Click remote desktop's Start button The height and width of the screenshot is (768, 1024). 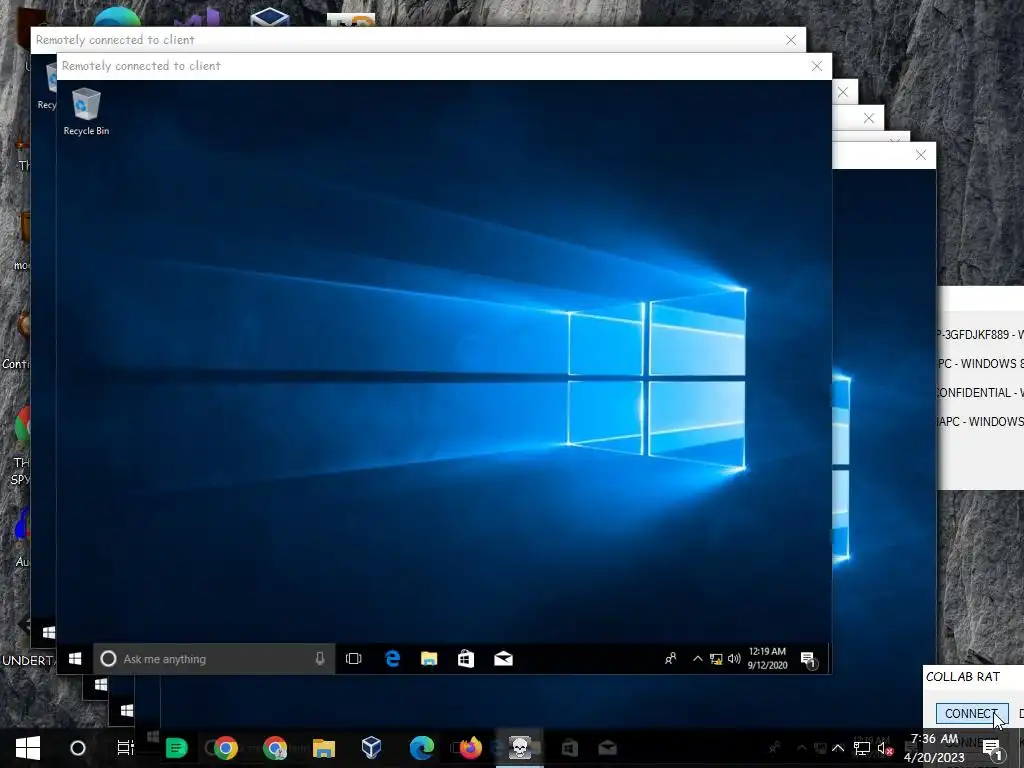(x=75, y=659)
